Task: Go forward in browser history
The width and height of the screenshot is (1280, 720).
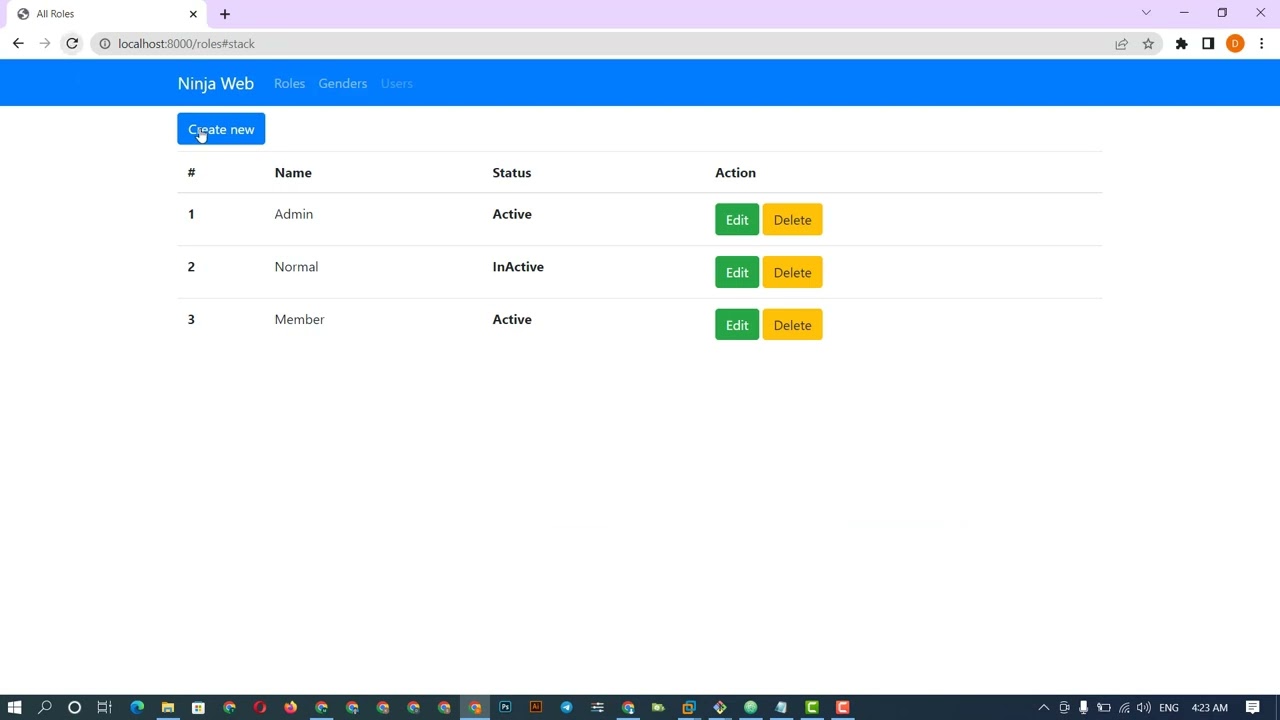Action: pos(45,44)
